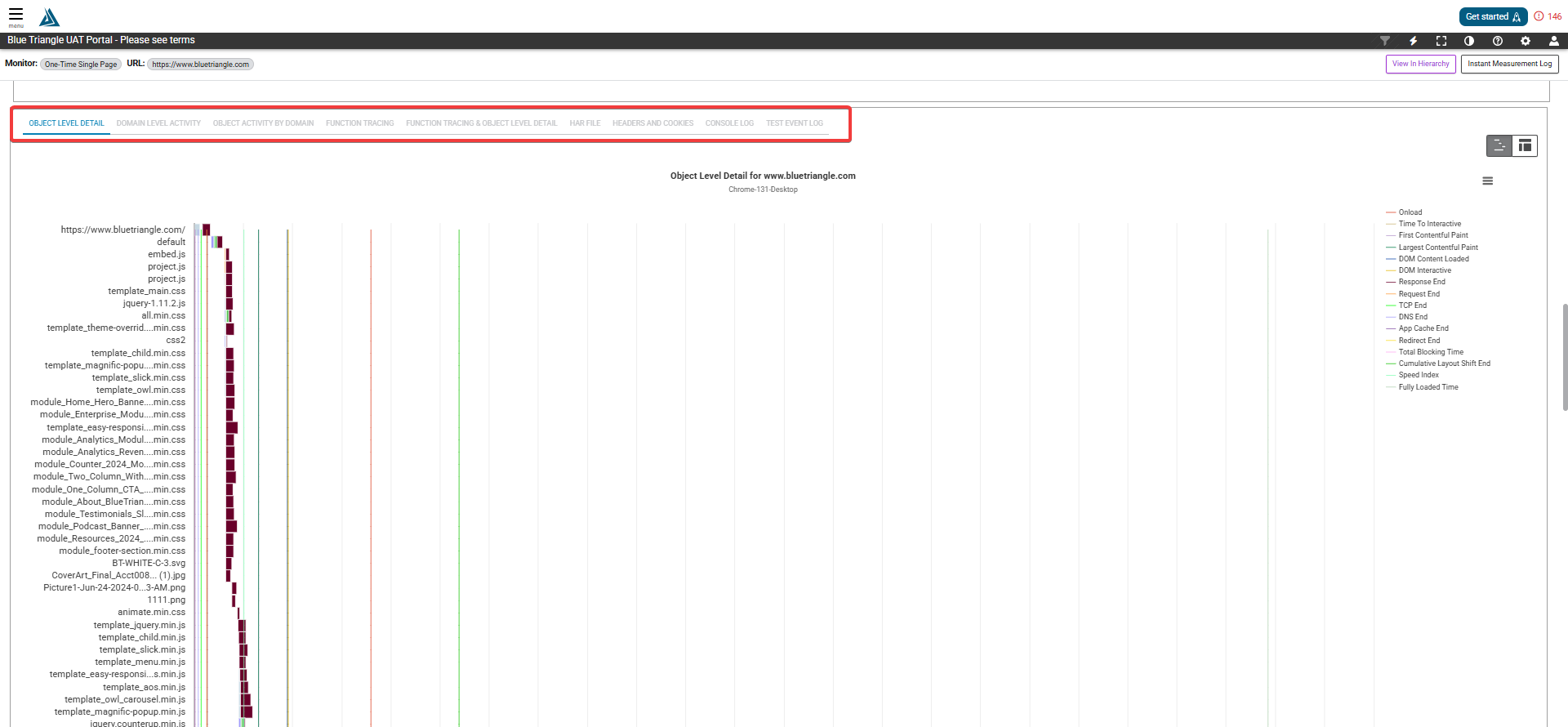
Task: Switch to Domain Level Activity tab
Action: [158, 123]
